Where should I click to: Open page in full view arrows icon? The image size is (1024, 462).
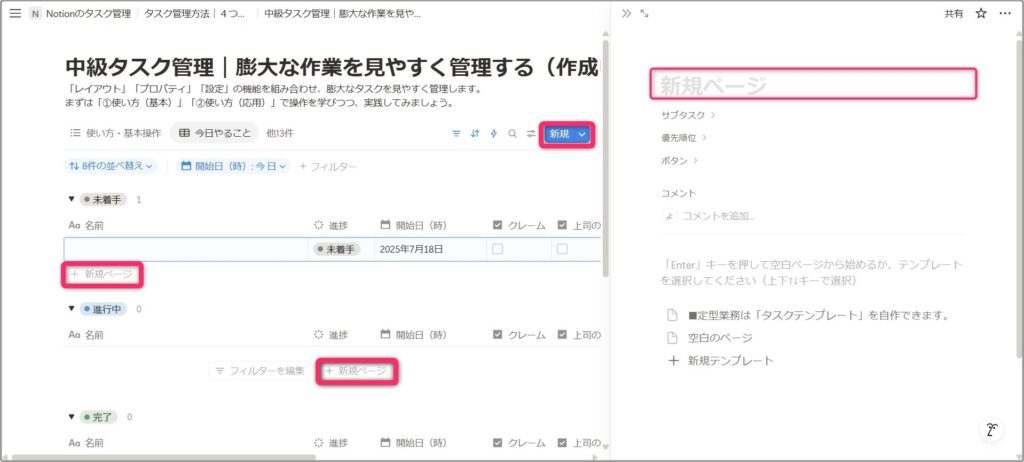tap(645, 13)
